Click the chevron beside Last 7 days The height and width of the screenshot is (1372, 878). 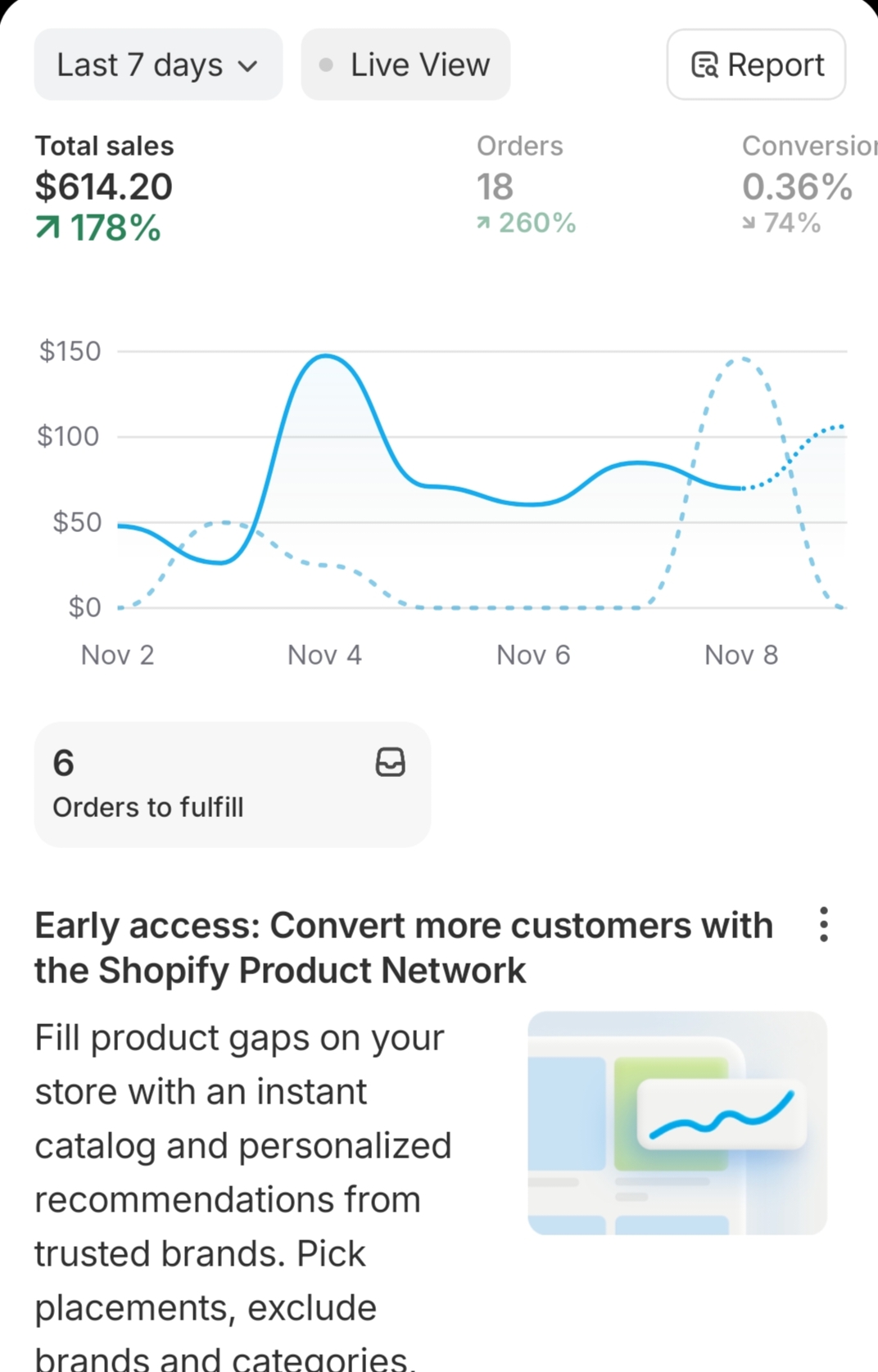[x=248, y=66]
